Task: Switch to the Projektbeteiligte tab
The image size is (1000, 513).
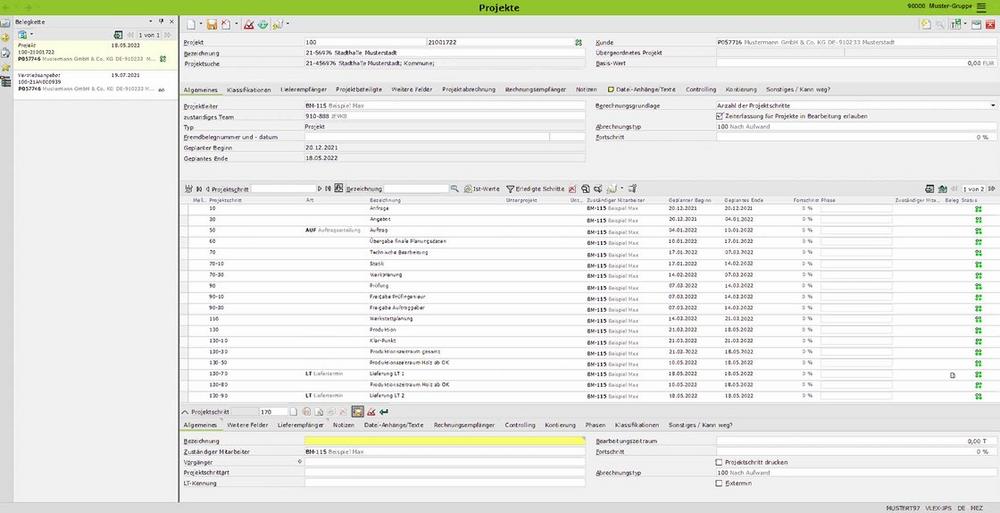Action: pyautogui.click(x=358, y=89)
